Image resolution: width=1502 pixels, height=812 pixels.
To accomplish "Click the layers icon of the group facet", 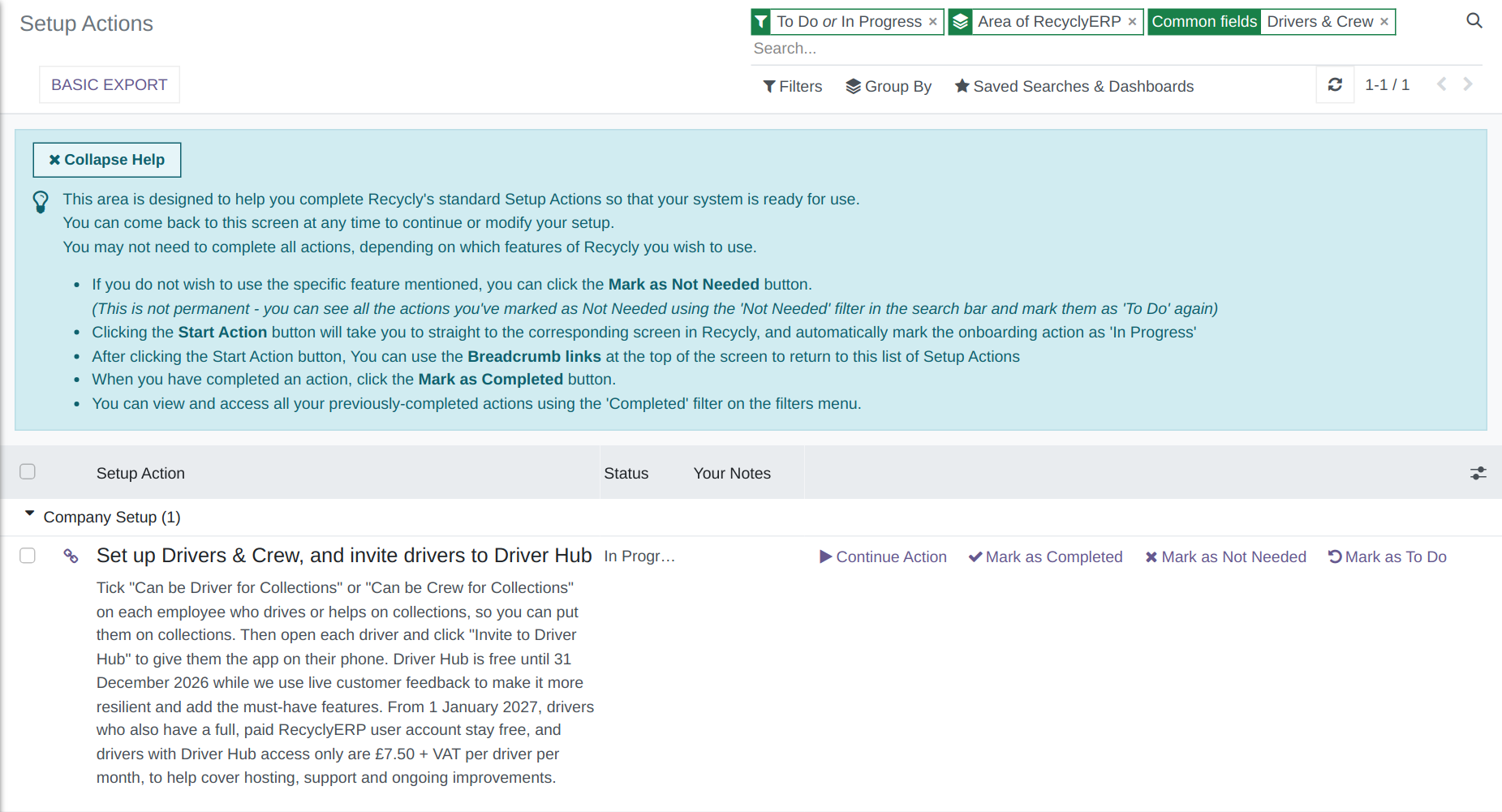I will point(960,22).
